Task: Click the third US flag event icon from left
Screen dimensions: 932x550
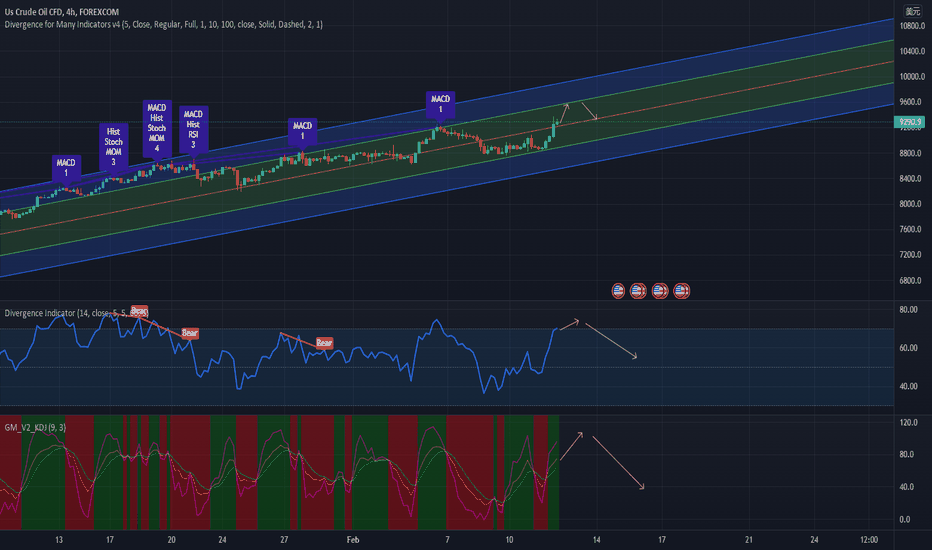Action: (x=660, y=291)
